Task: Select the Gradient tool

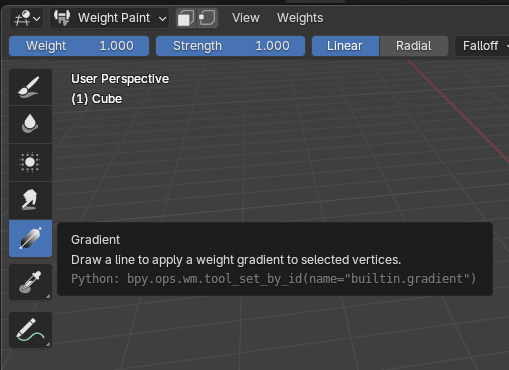Action: point(30,238)
